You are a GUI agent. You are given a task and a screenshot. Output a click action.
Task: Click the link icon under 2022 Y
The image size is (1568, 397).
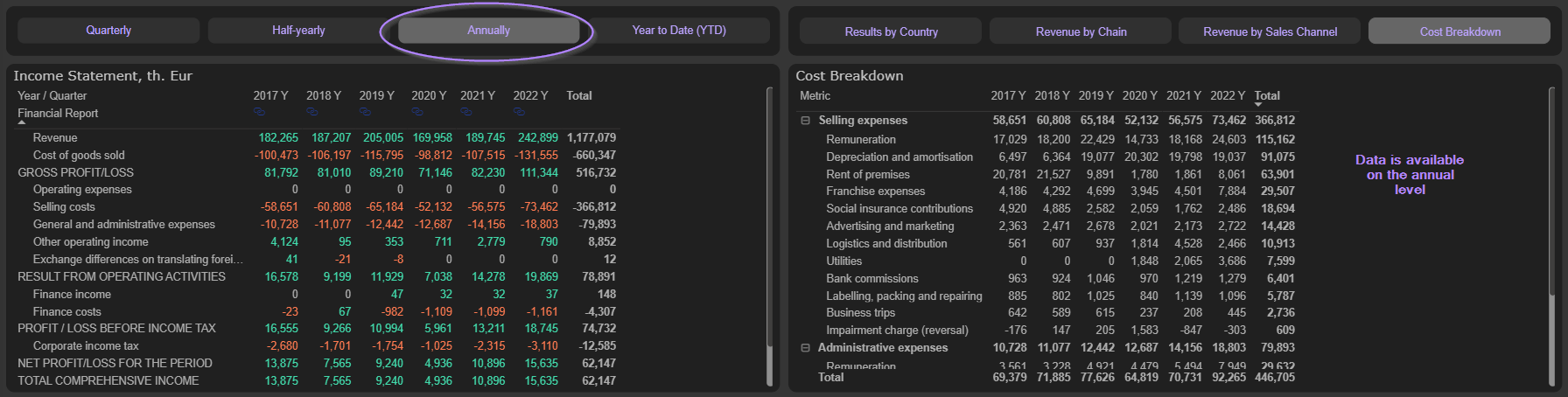click(519, 112)
